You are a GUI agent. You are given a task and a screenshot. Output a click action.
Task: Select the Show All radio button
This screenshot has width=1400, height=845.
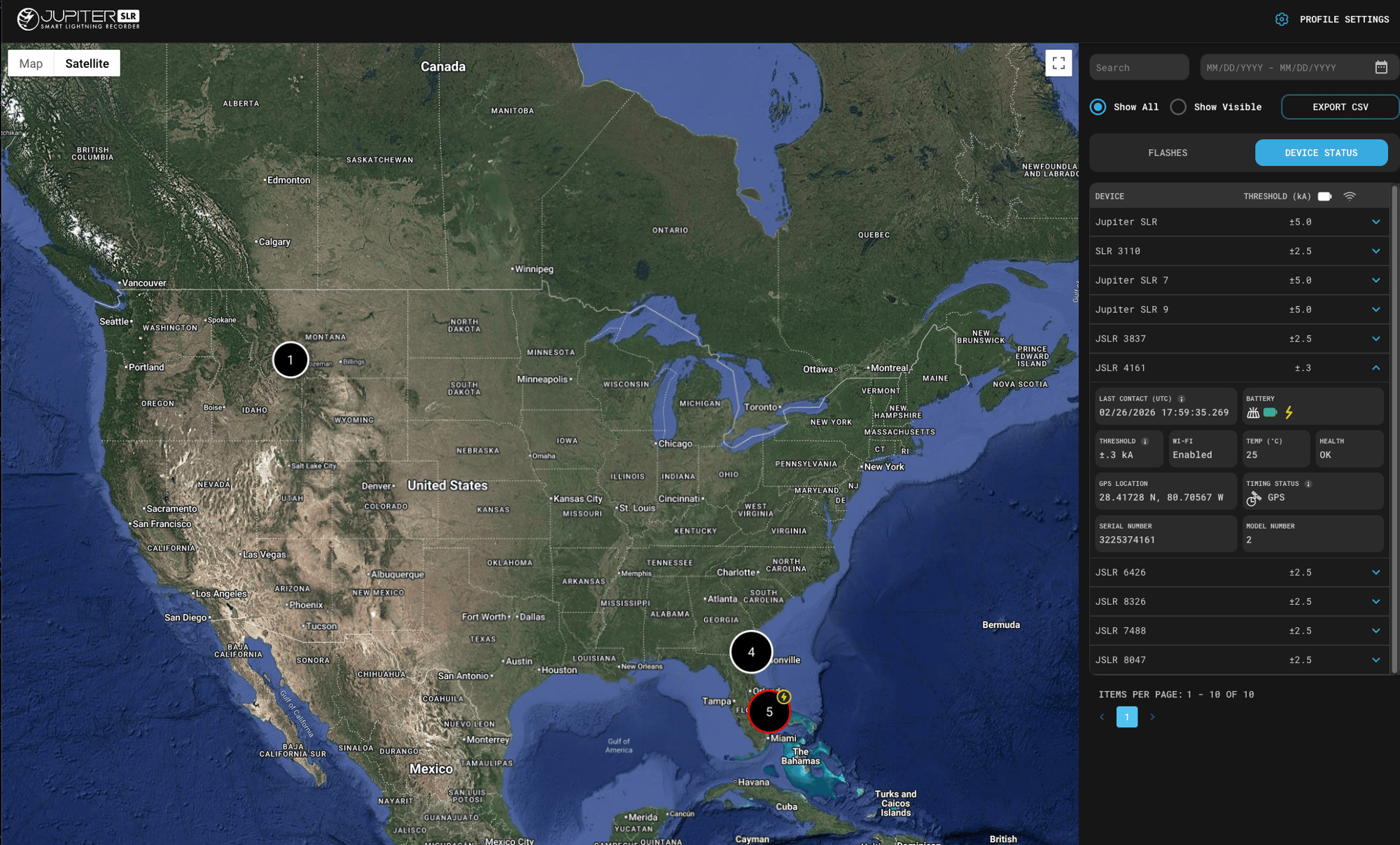tap(1098, 107)
